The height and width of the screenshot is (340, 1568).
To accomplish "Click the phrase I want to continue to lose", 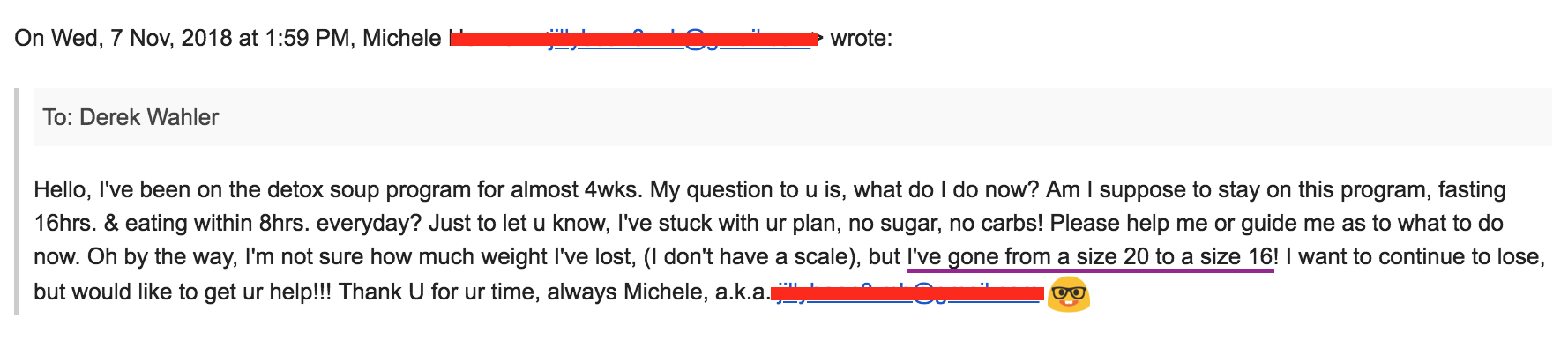I will pyautogui.click(x=1414, y=257).
